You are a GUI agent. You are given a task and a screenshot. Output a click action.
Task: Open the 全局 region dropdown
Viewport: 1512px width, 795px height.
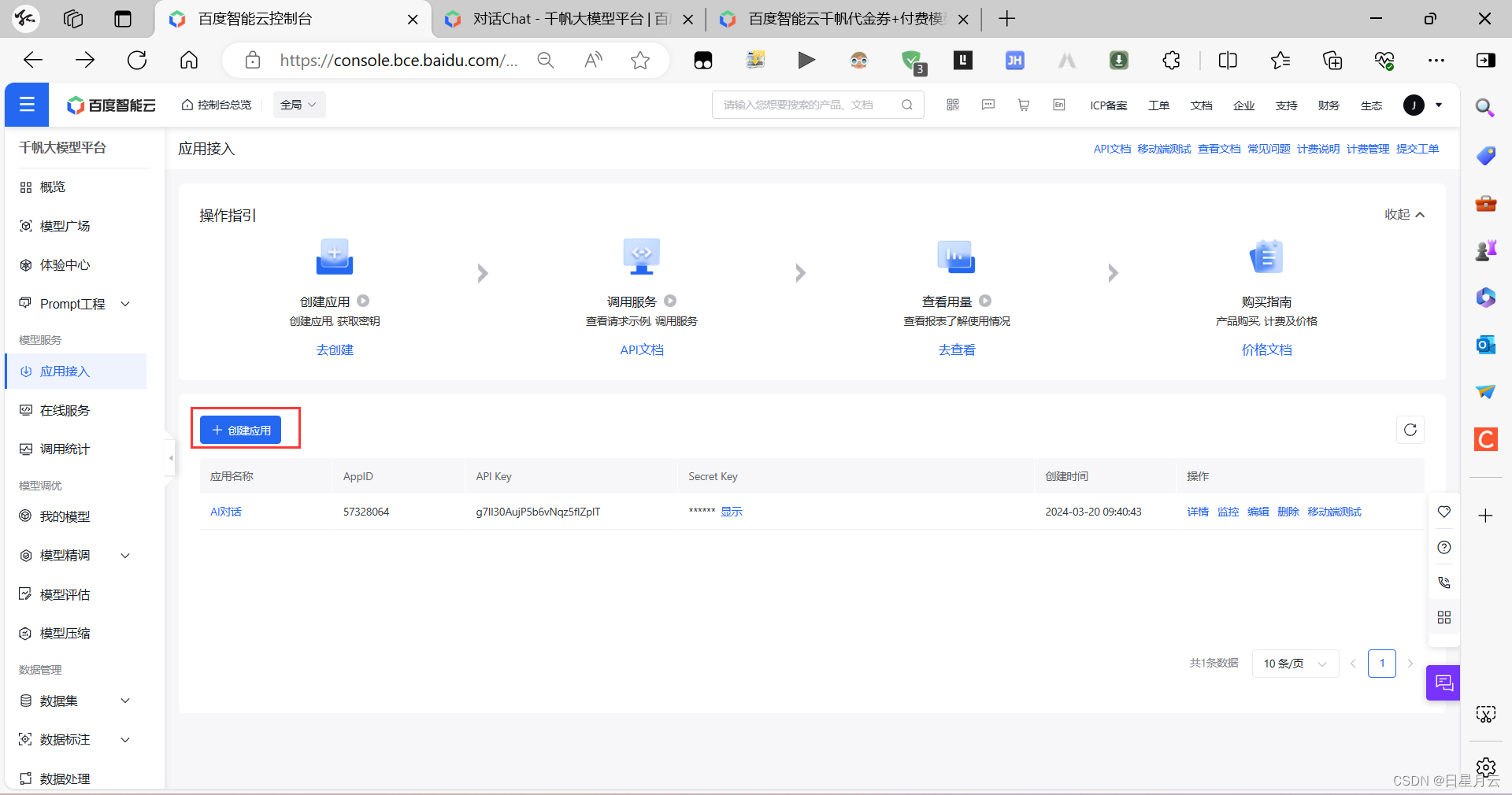pos(299,105)
